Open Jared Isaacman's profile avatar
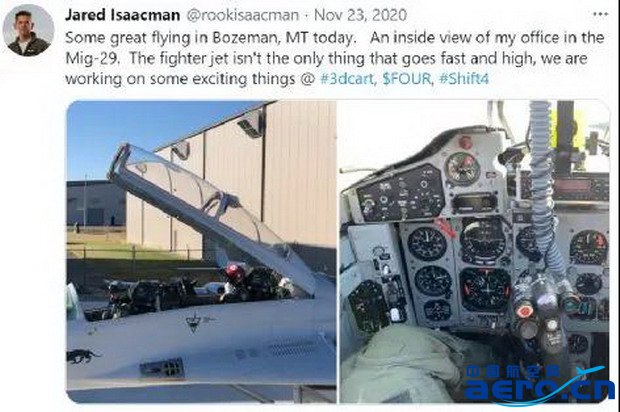 point(28,30)
